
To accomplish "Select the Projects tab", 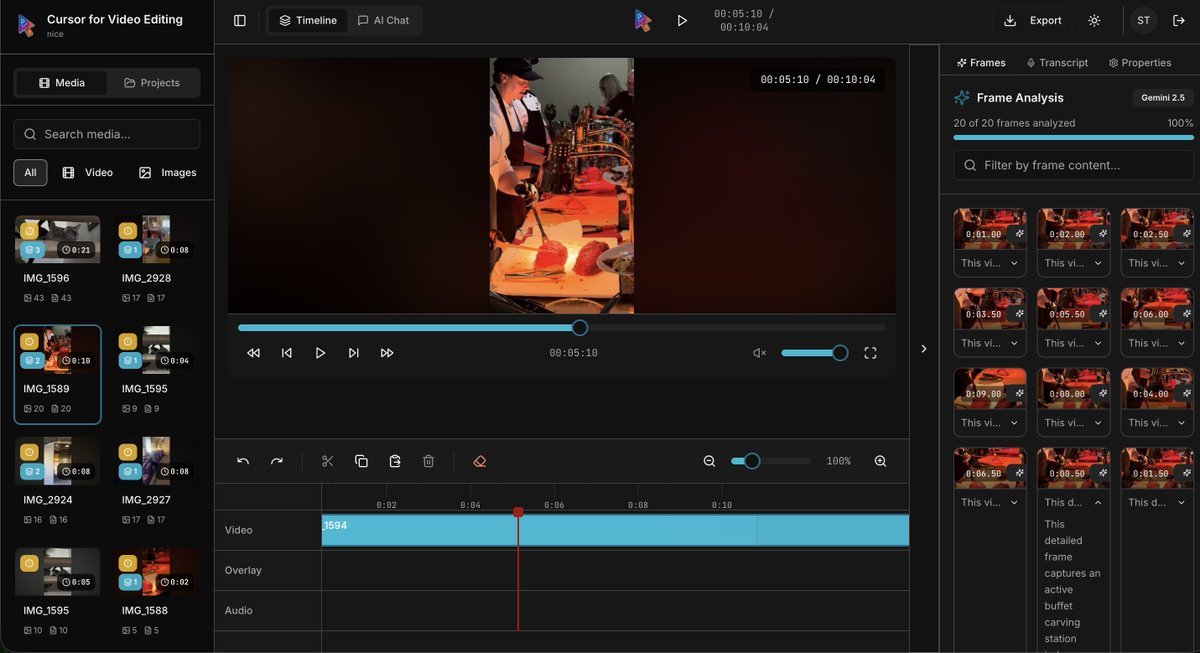I will click(152, 83).
